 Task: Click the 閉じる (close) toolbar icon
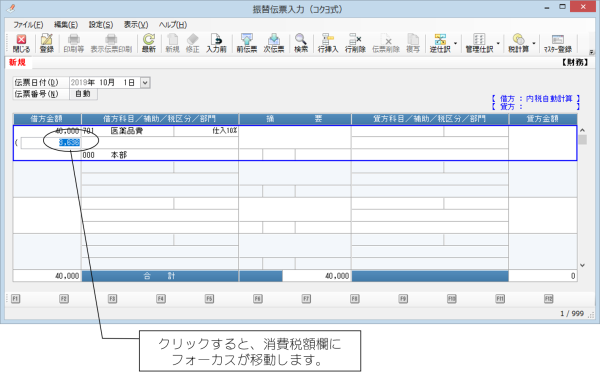coord(21,43)
